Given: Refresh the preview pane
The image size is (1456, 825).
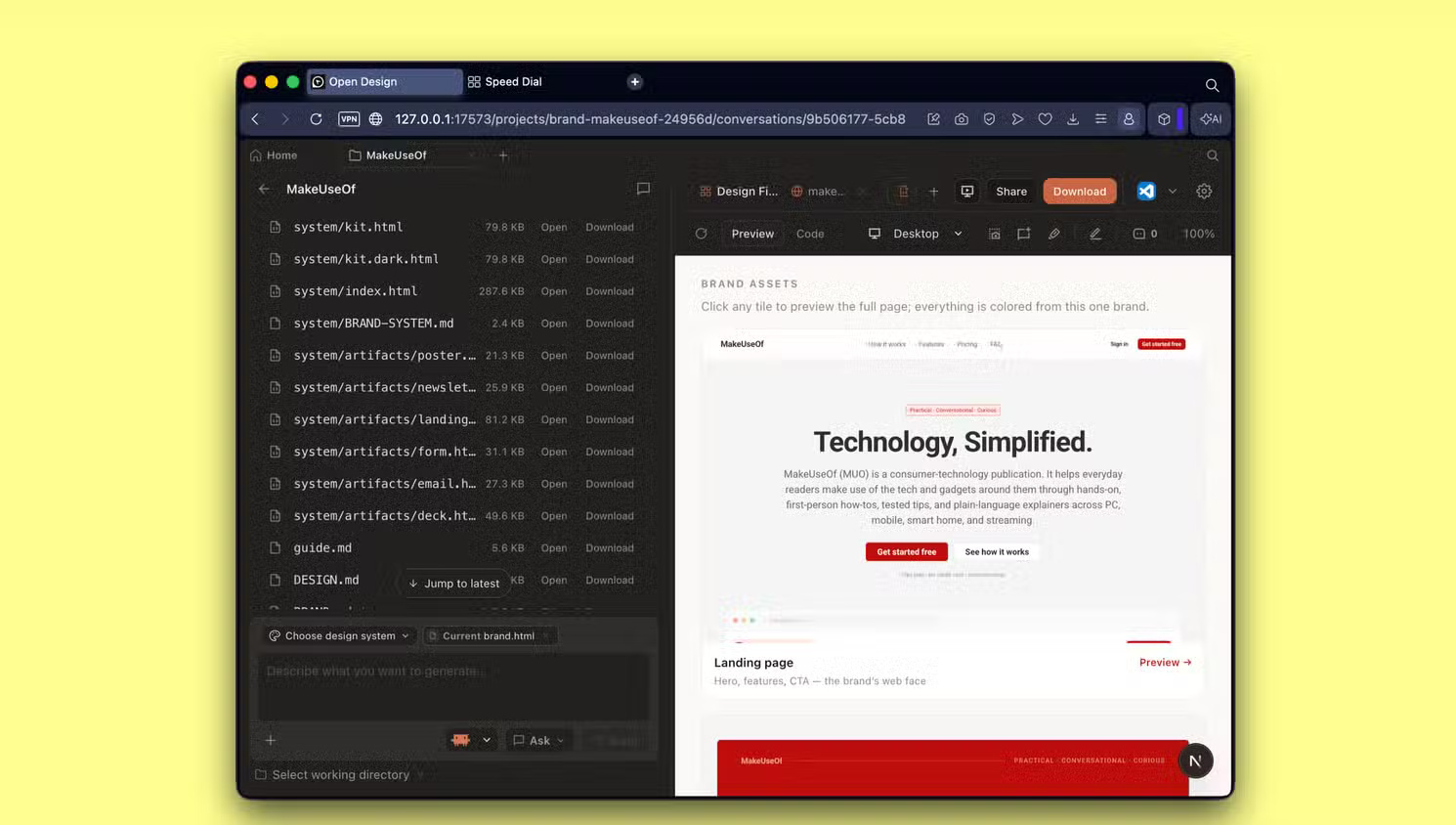Looking at the screenshot, I should click(x=701, y=234).
